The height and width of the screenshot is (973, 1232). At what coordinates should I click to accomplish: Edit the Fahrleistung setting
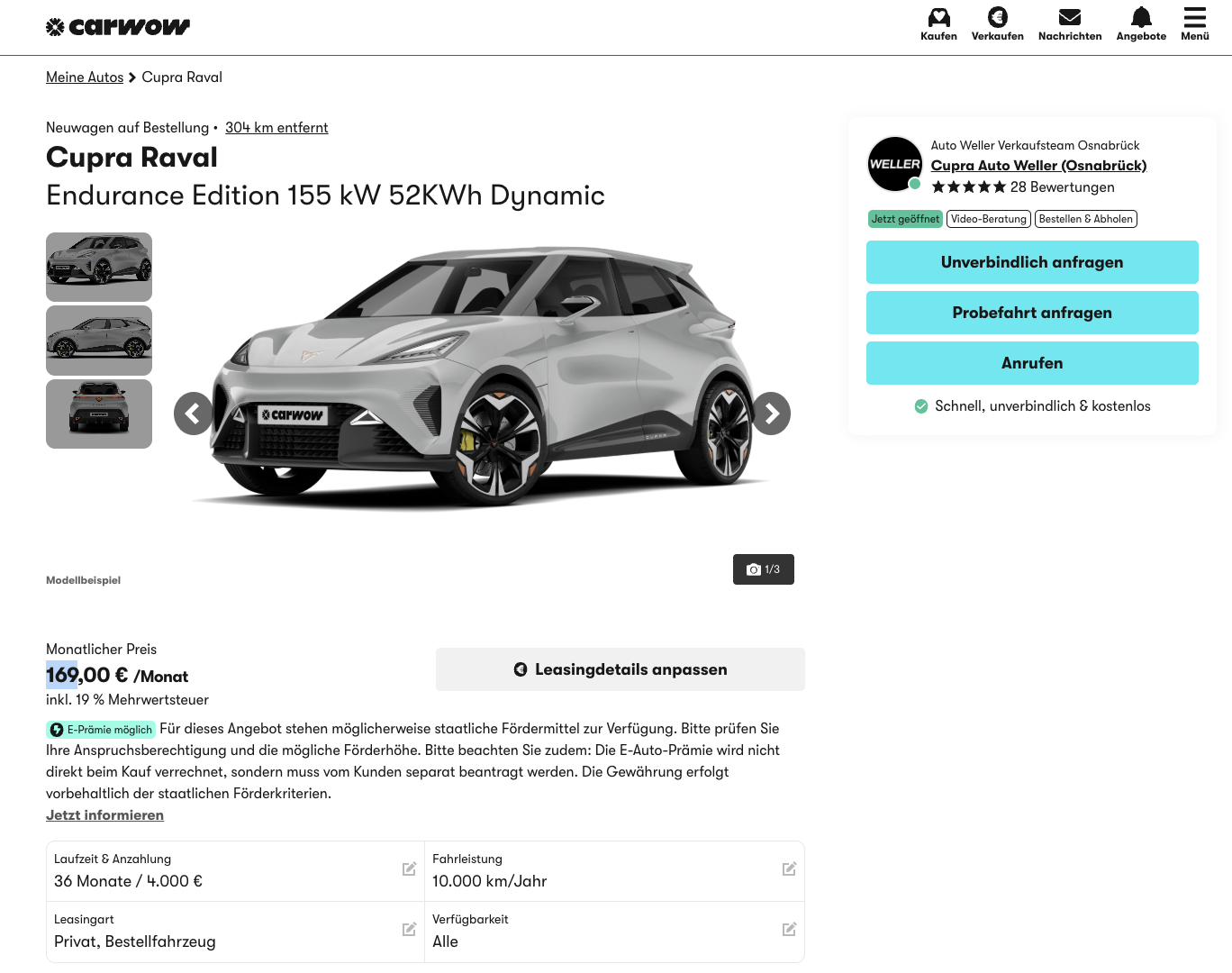point(789,869)
